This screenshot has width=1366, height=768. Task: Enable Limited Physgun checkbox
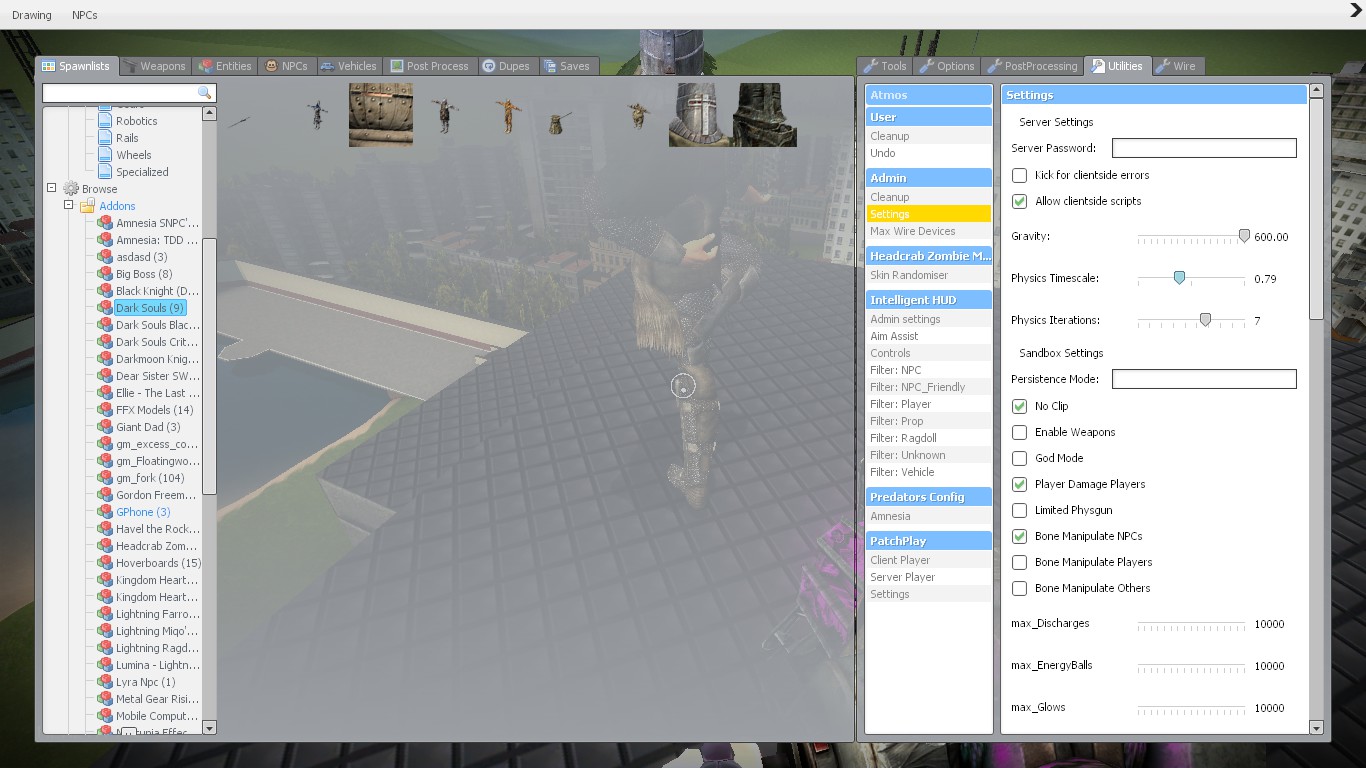[x=1019, y=510]
